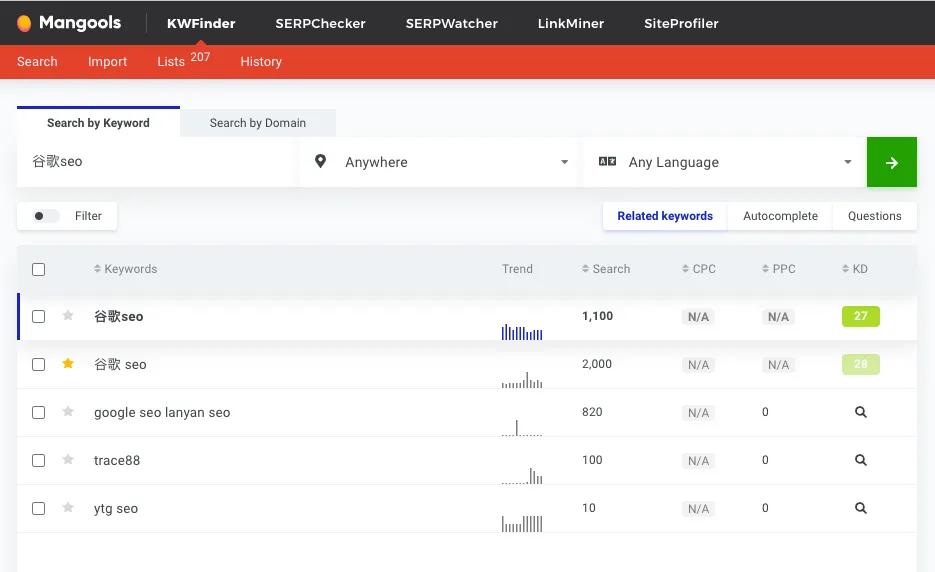Viewport: 935px width, 572px height.
Task: Click the keyword input field containing 谷歌seo
Action: [x=158, y=162]
